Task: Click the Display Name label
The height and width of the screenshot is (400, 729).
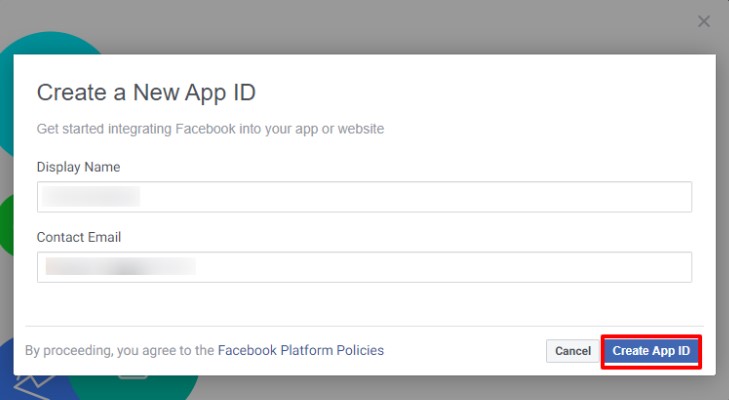Action: tap(78, 167)
